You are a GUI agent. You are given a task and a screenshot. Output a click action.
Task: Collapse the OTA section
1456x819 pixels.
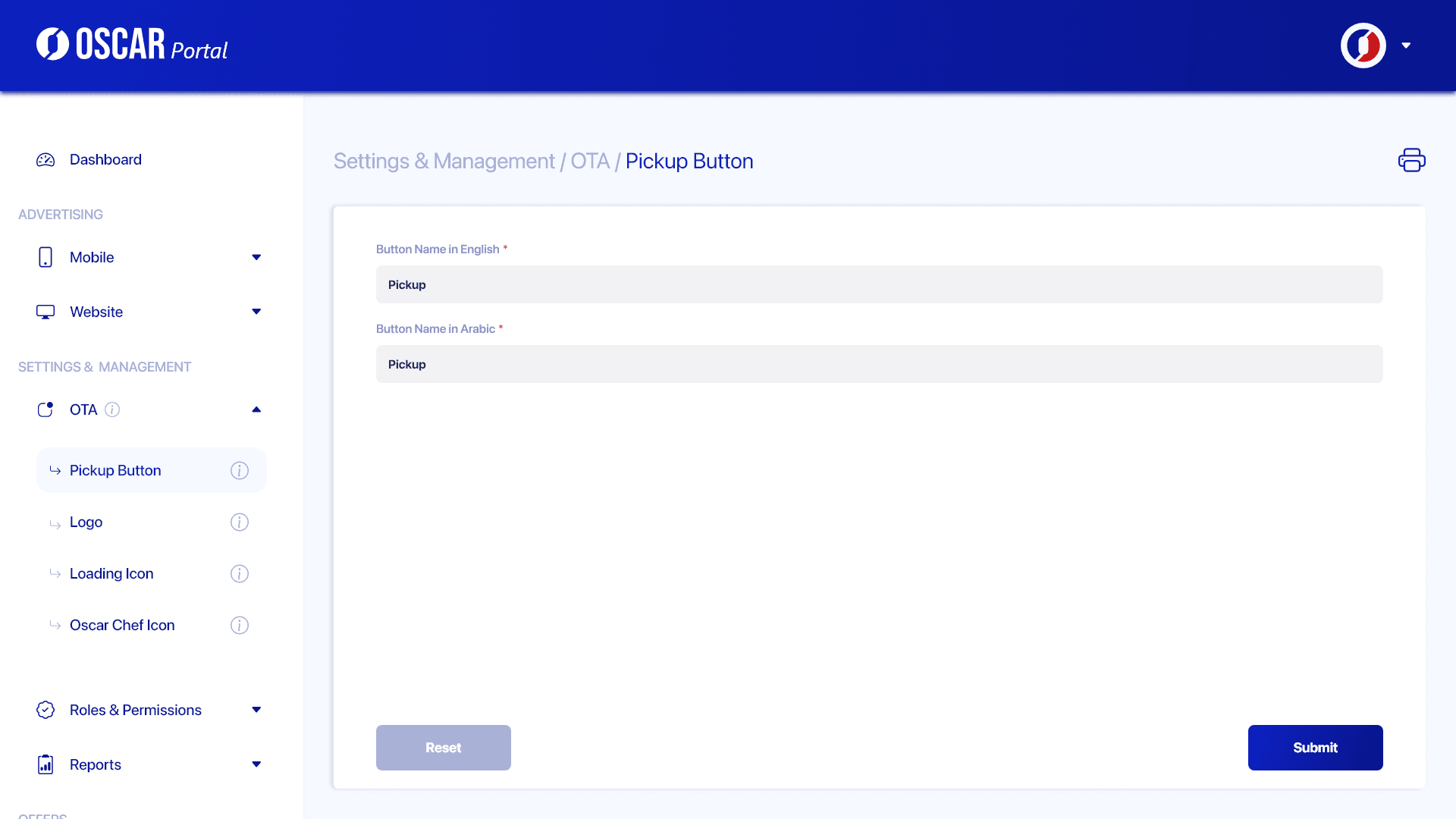point(256,409)
